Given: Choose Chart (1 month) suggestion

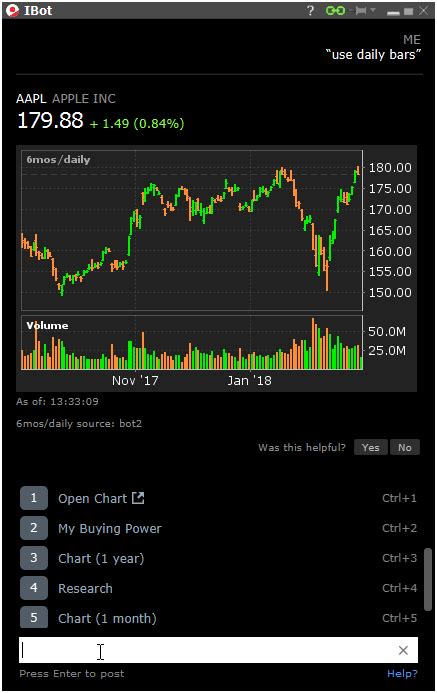Looking at the screenshot, I should 107,618.
